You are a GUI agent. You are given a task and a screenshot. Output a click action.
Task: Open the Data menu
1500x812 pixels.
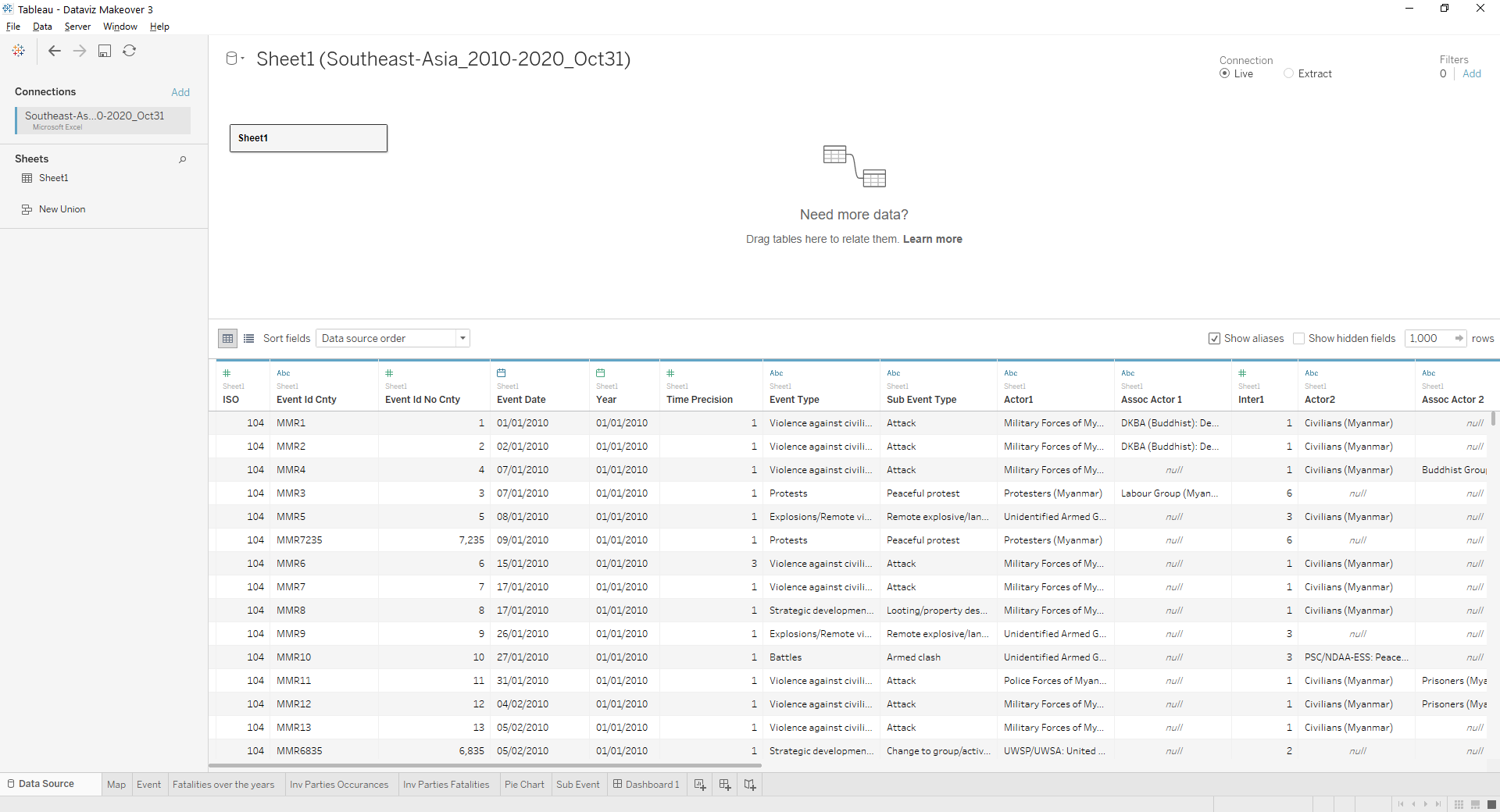point(42,26)
